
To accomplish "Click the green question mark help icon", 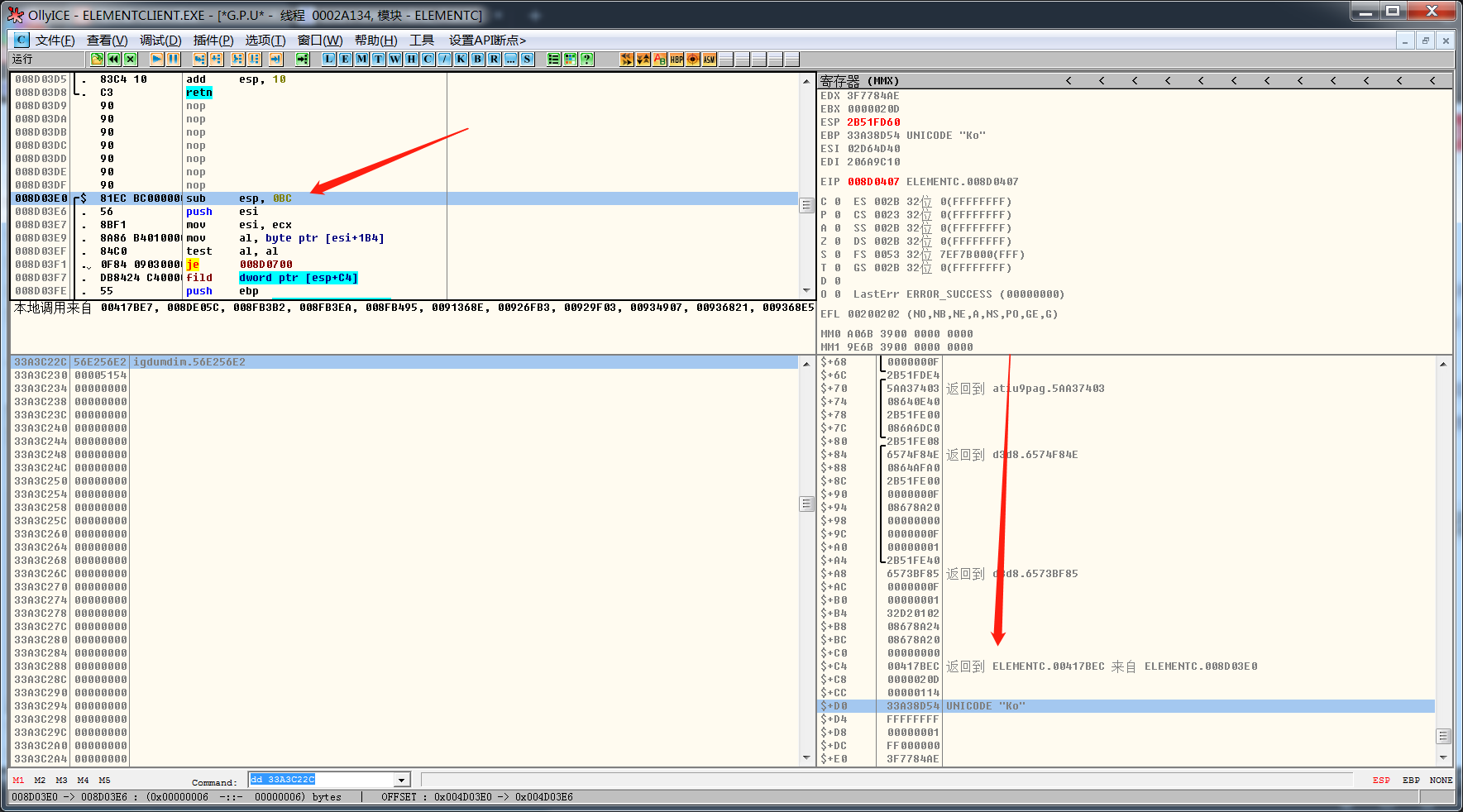I will click(586, 59).
